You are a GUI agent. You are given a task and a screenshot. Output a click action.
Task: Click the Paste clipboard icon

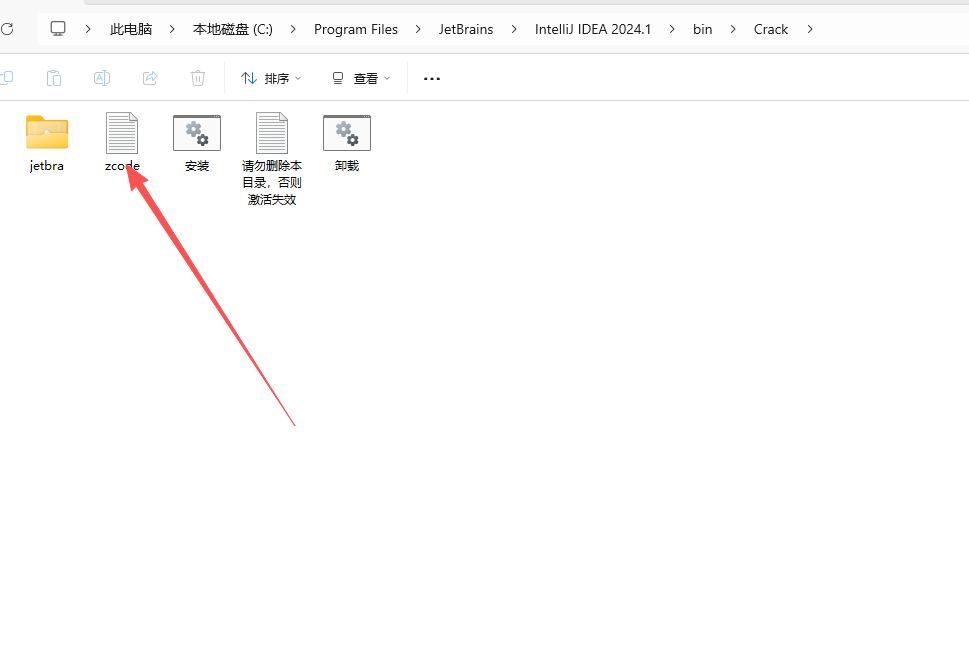(53, 77)
